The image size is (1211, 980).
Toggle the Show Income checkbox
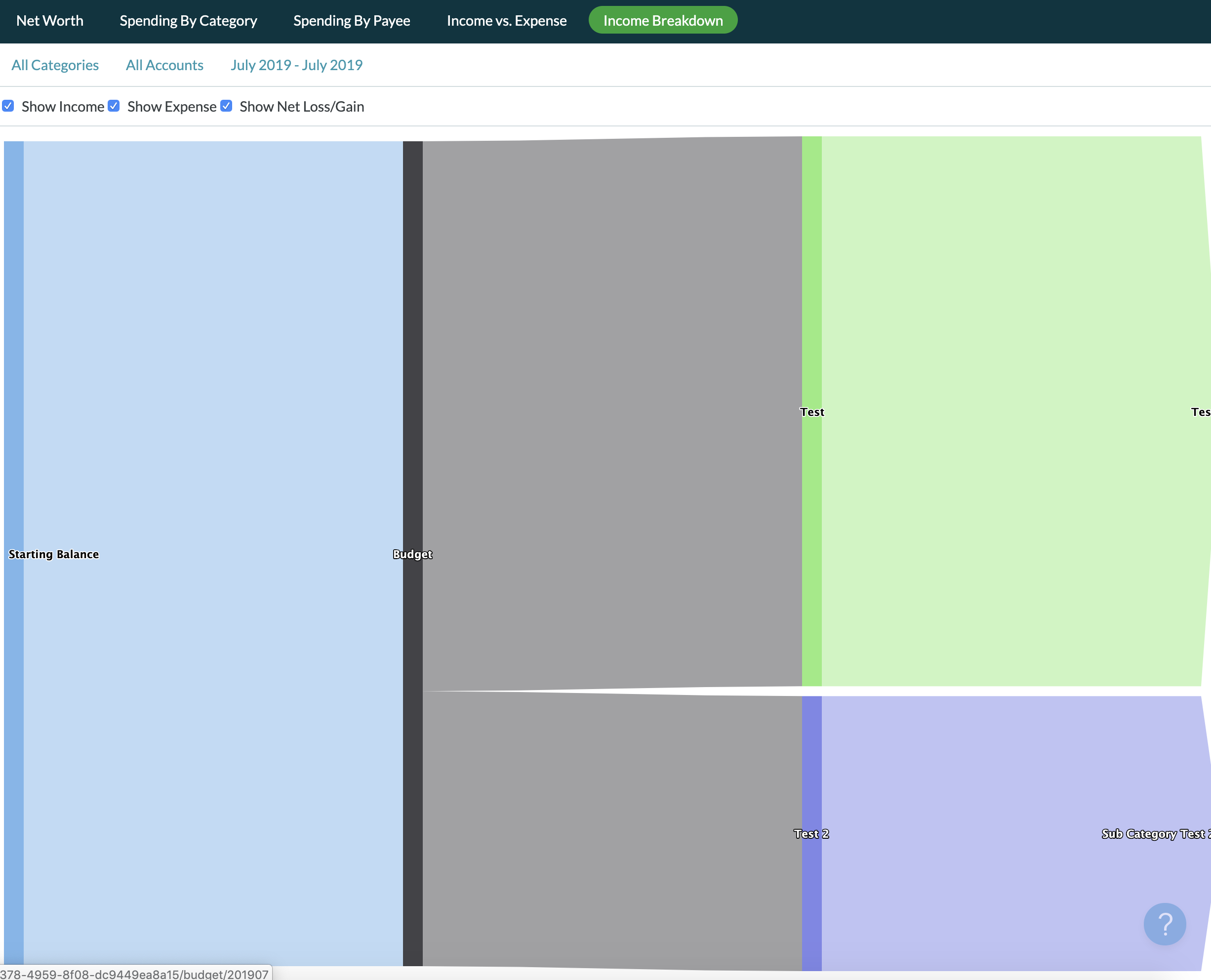pos(8,106)
